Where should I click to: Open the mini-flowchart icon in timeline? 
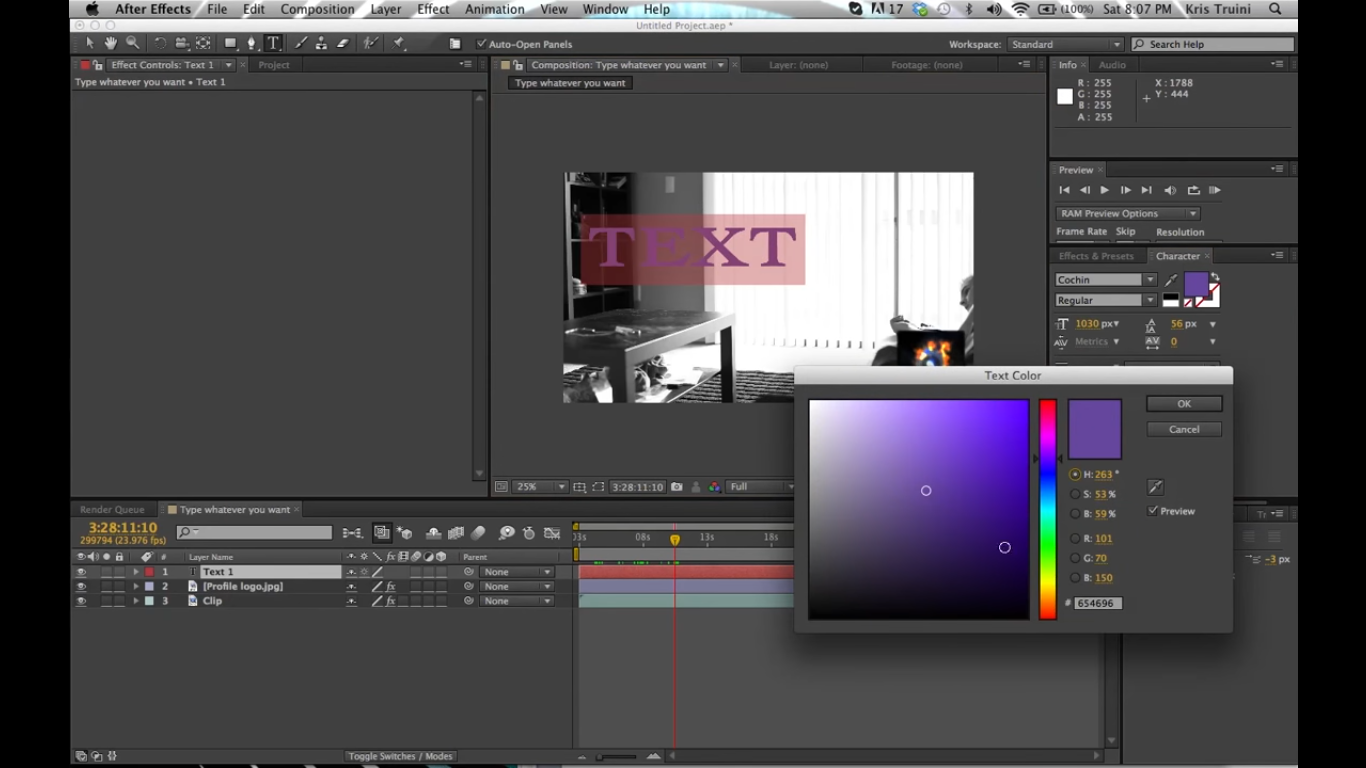pyautogui.click(x=353, y=533)
